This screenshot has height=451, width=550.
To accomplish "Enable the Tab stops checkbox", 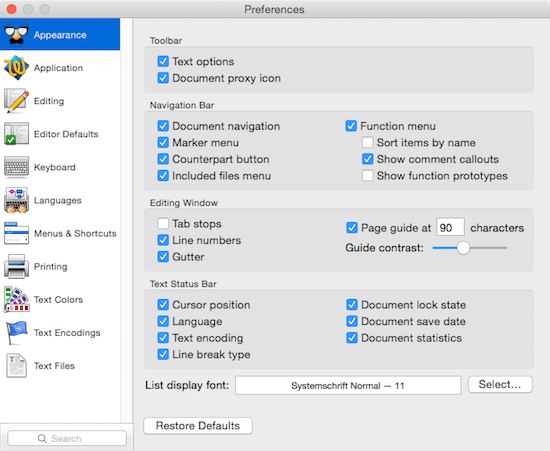I will [x=163, y=224].
